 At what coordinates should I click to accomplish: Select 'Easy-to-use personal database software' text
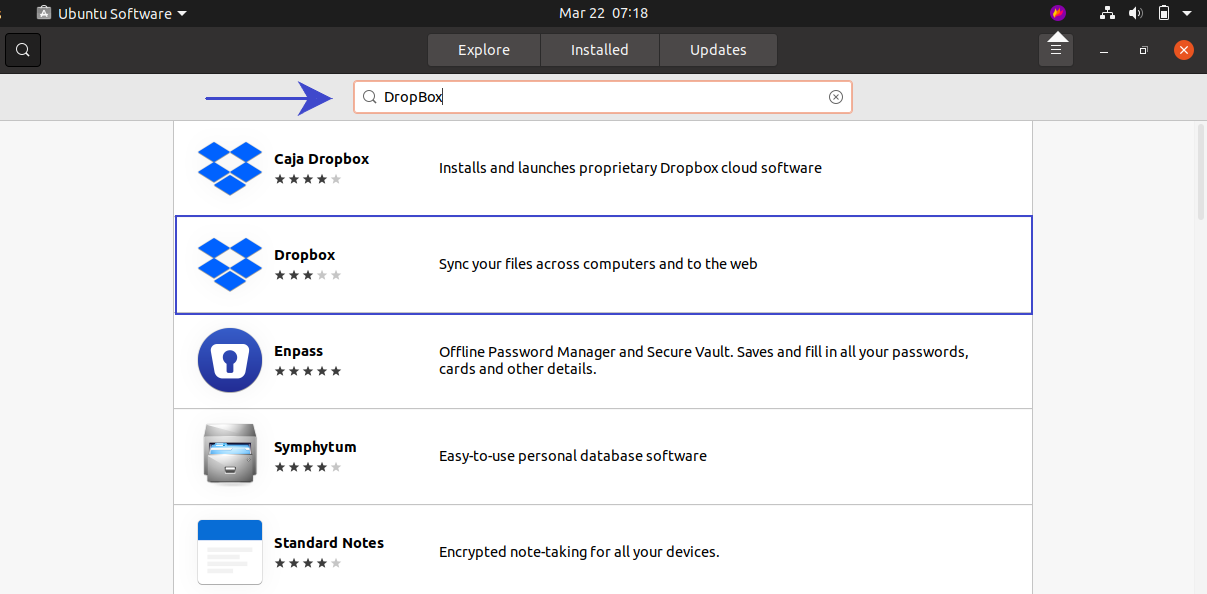[x=573, y=456]
